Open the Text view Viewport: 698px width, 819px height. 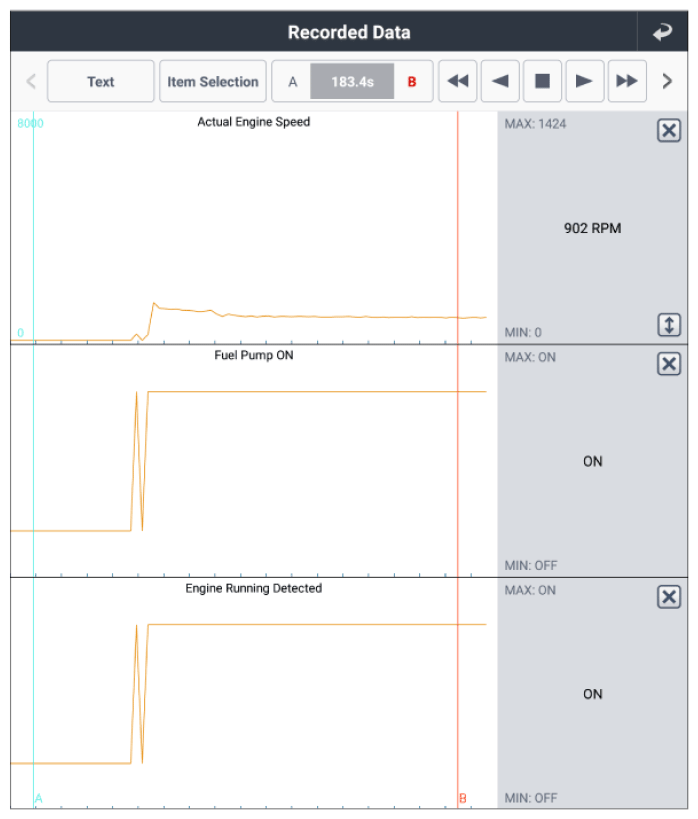101,82
